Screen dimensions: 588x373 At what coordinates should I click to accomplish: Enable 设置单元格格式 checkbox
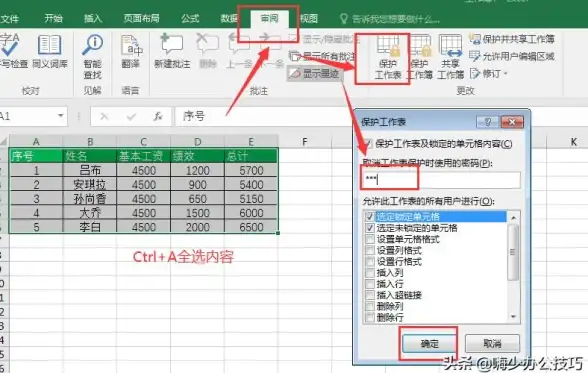click(x=370, y=239)
